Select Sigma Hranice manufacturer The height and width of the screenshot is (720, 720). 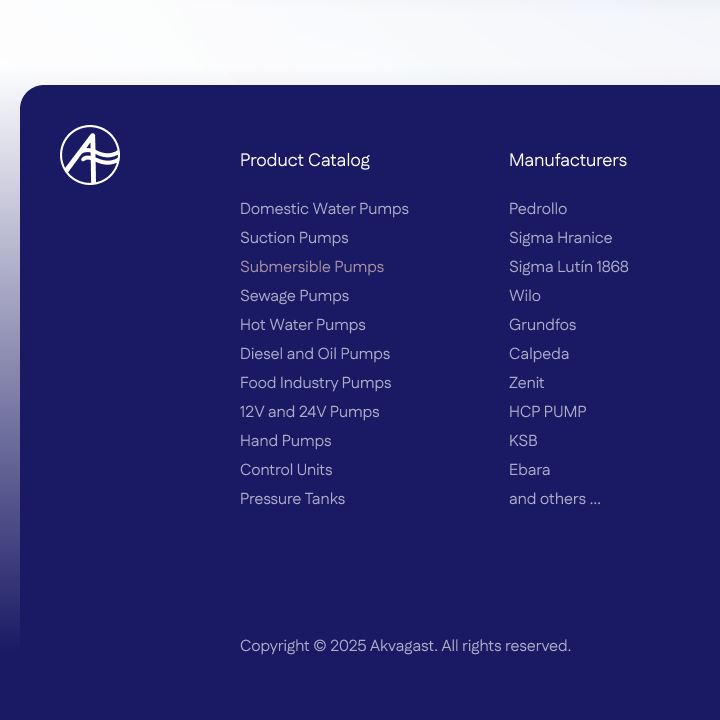(560, 238)
